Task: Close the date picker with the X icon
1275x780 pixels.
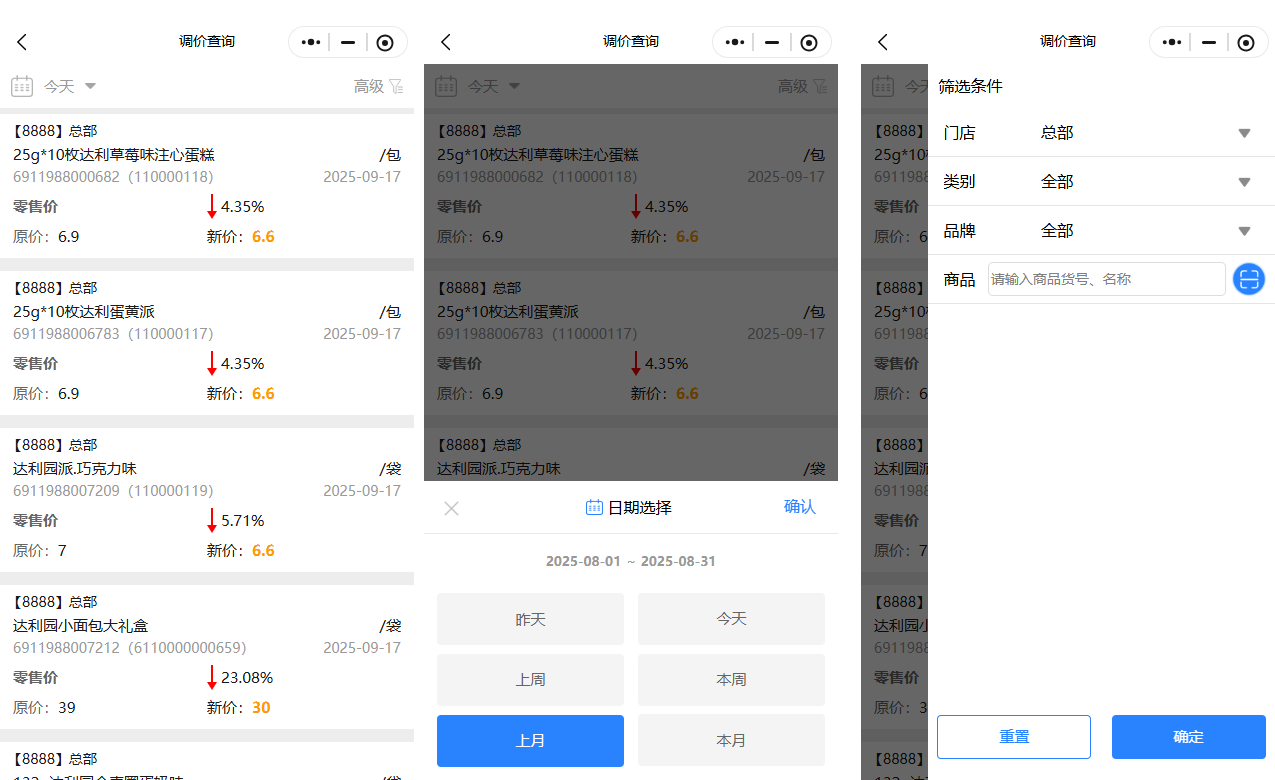Action: [451, 508]
